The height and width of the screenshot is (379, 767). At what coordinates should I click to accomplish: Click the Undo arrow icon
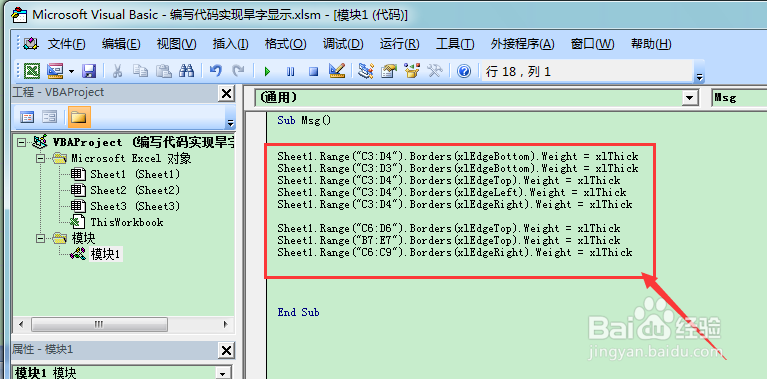(x=216, y=71)
